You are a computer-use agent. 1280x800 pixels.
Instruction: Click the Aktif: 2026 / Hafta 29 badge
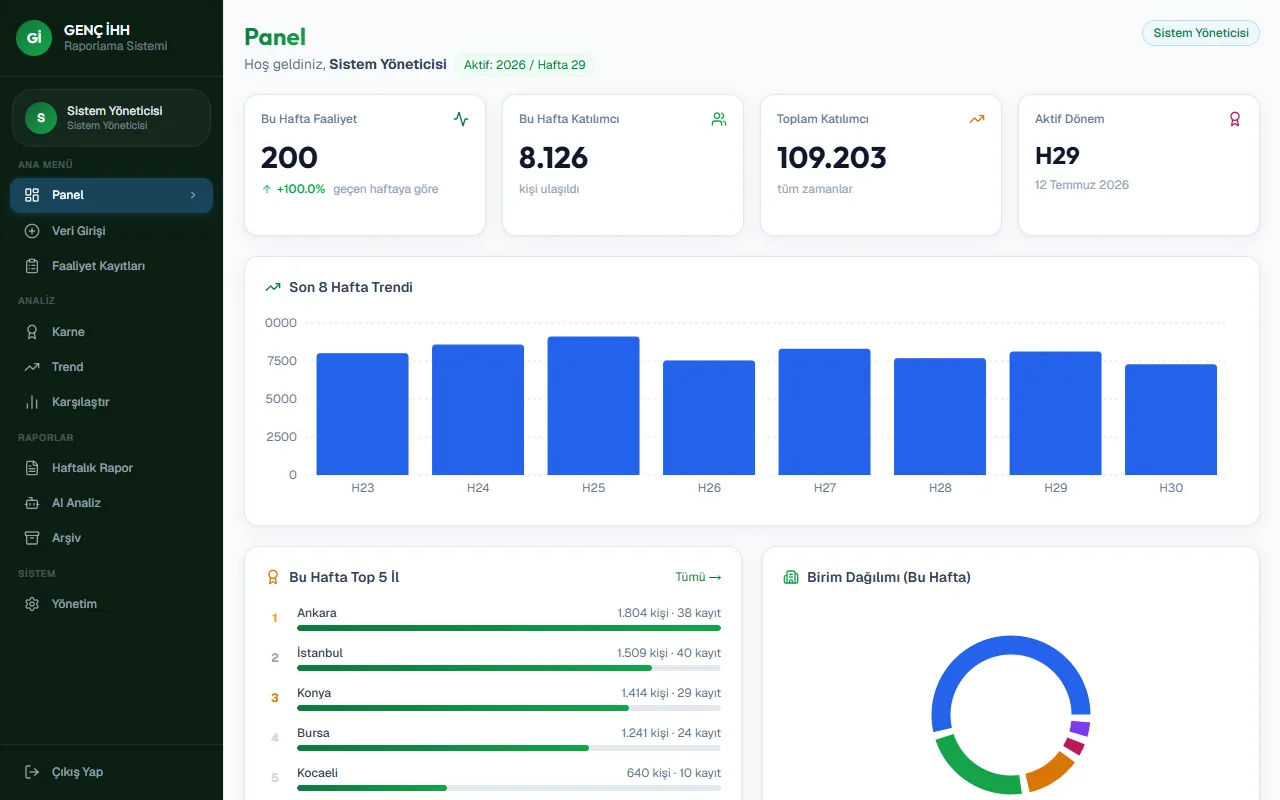525,65
